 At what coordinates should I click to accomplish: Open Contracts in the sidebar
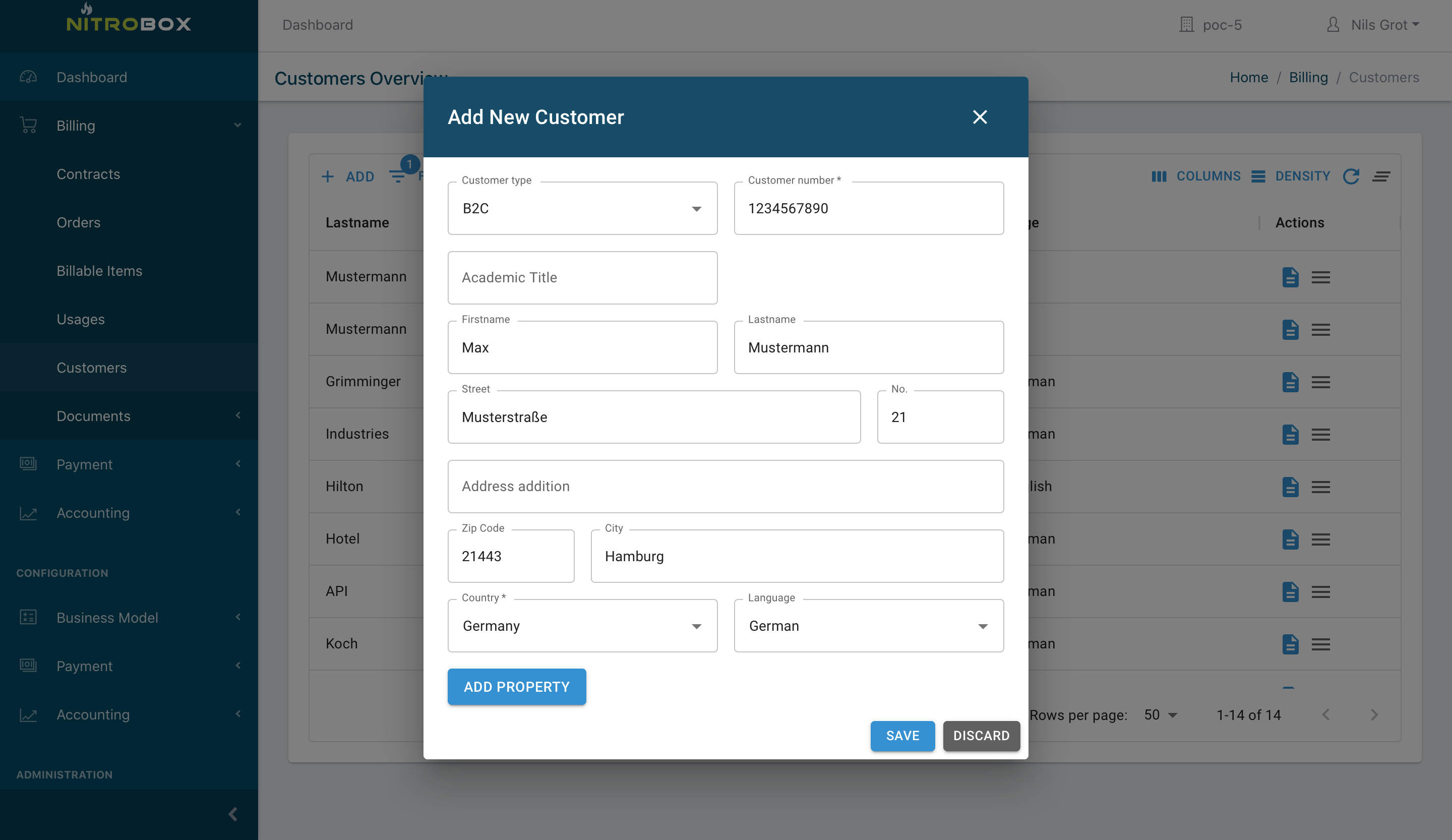tap(88, 174)
